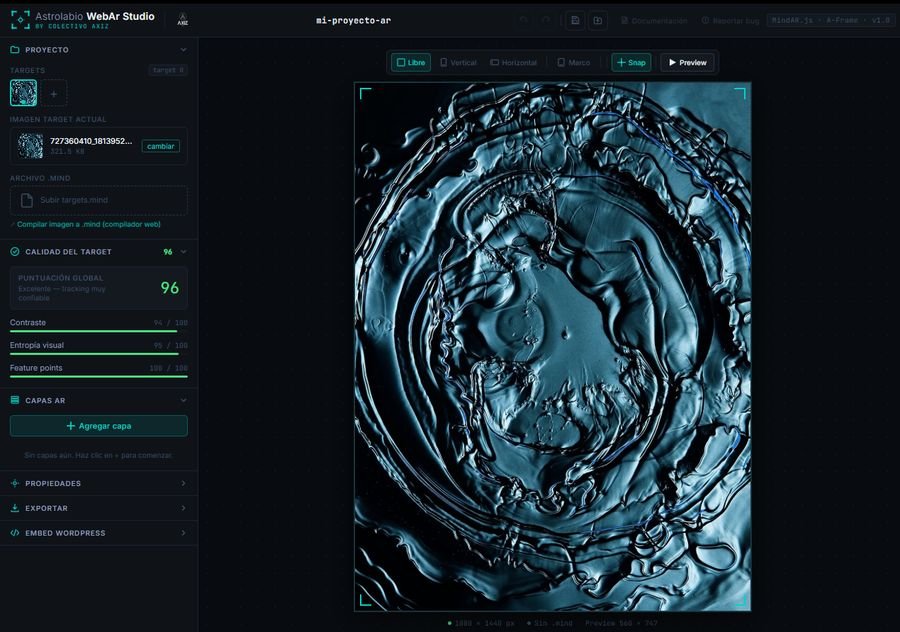Click the redo arrow in the top bar
900x632 pixels.
tap(546, 20)
